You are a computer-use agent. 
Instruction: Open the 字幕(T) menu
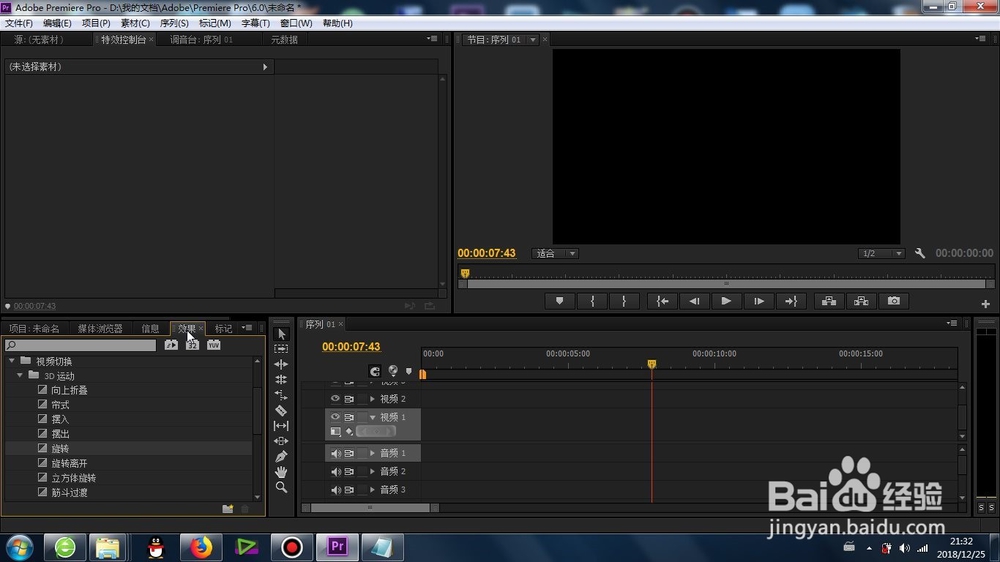(255, 23)
